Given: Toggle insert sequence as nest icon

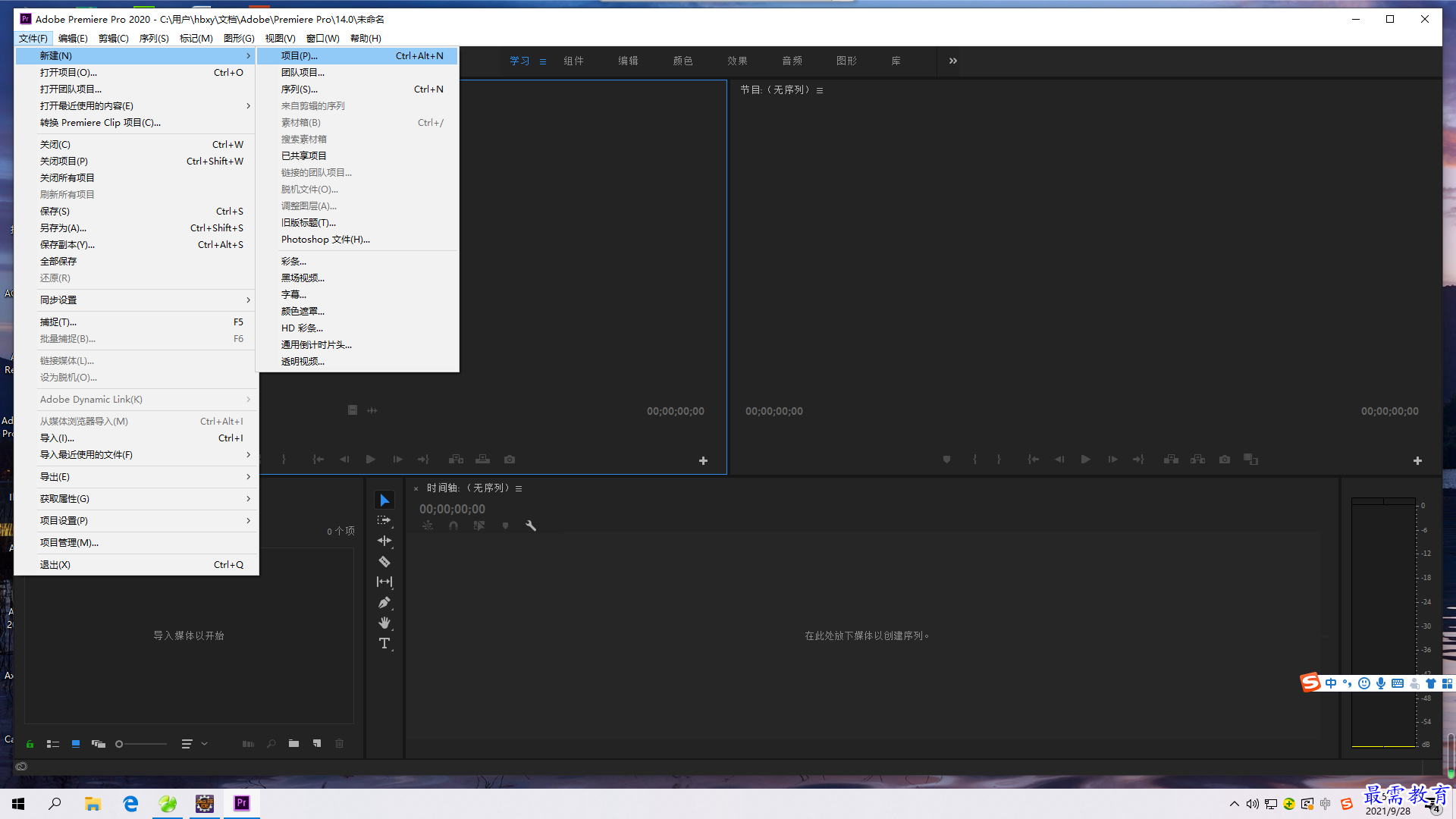Looking at the screenshot, I should [428, 526].
